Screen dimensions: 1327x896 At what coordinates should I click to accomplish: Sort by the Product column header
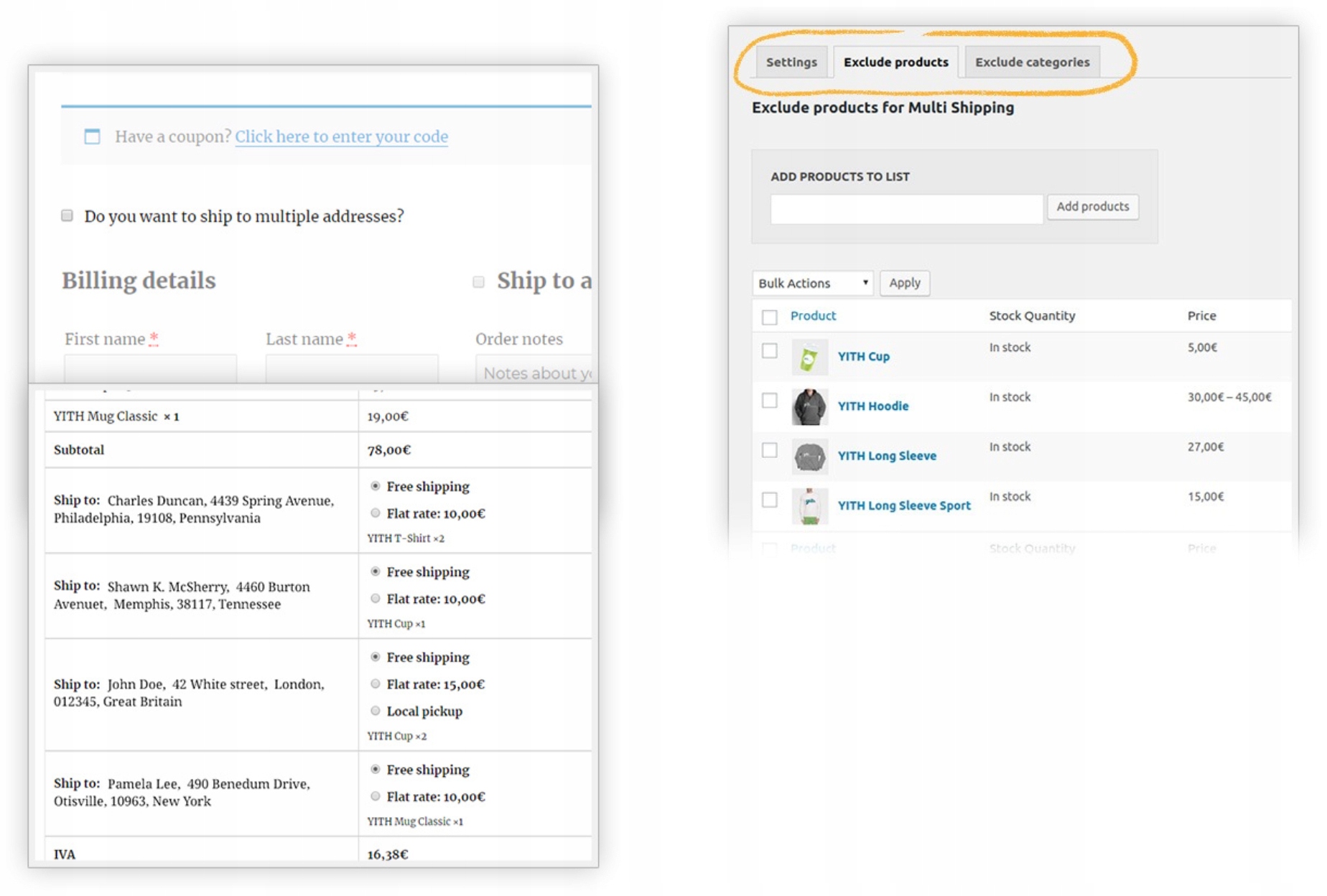tap(813, 316)
